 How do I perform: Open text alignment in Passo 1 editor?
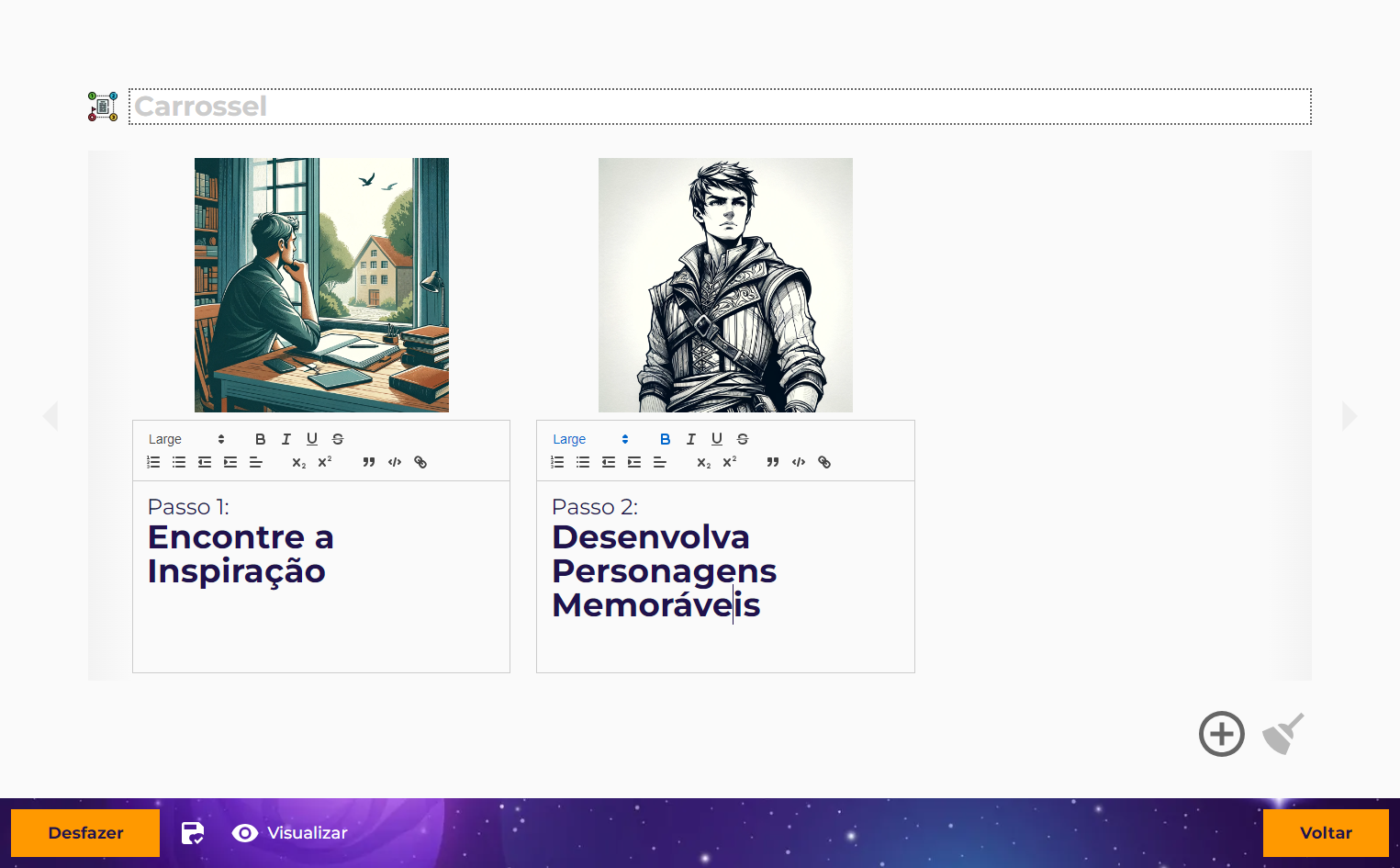pos(256,462)
